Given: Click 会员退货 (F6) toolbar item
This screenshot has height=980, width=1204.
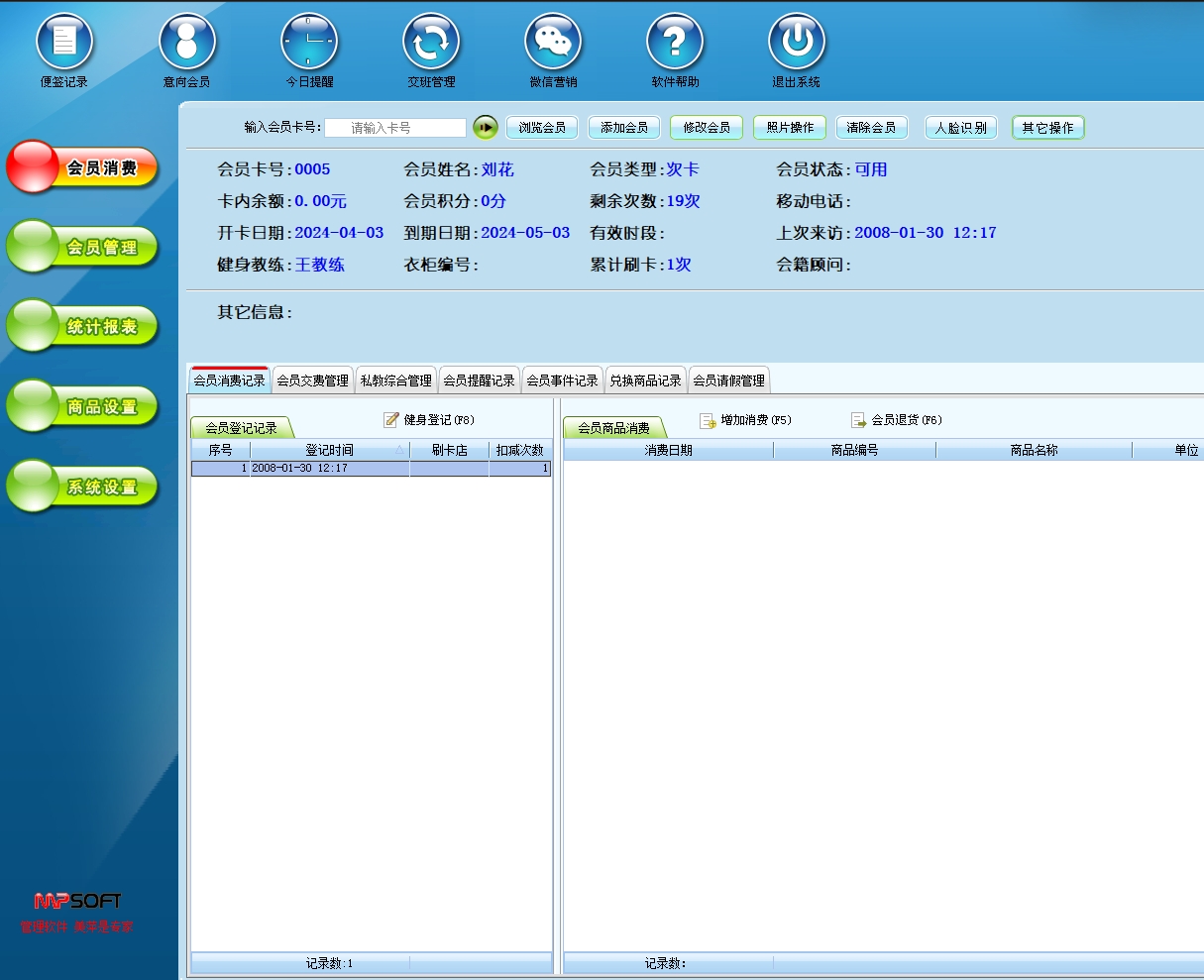Looking at the screenshot, I should pyautogui.click(x=896, y=420).
